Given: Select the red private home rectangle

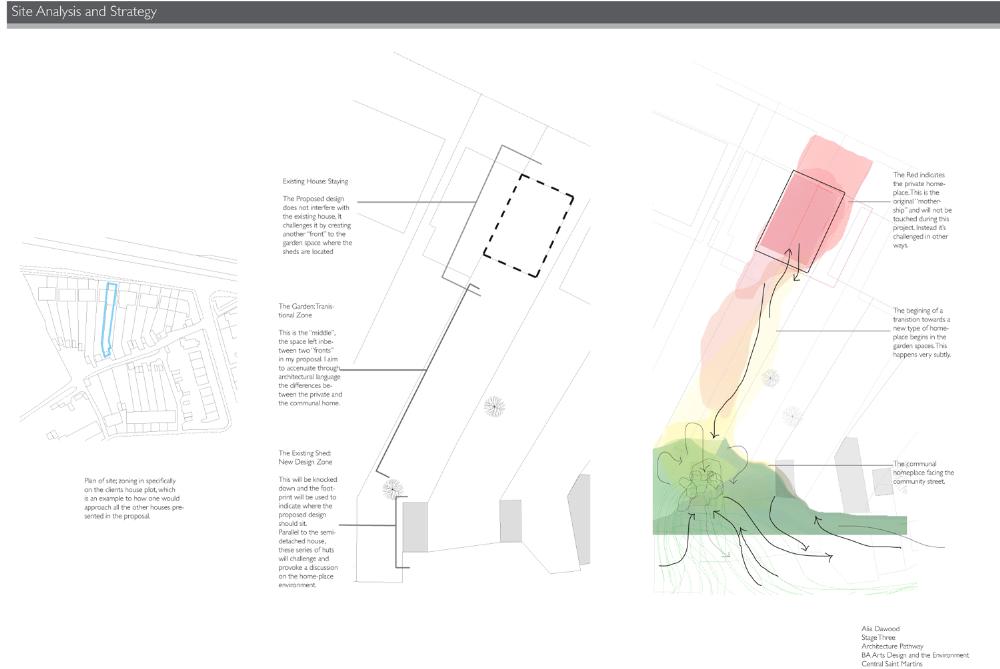Looking at the screenshot, I should click(801, 213).
